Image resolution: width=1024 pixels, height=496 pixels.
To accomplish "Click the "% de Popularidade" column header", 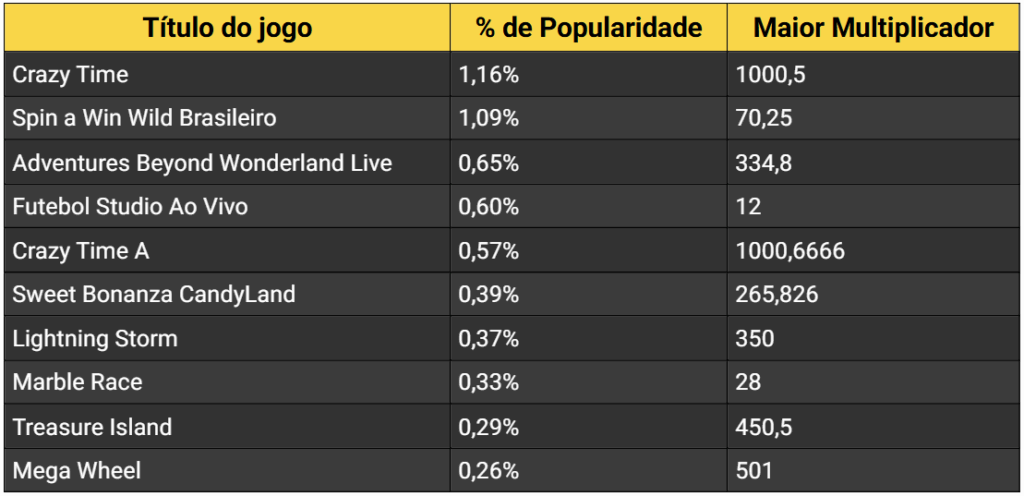I will 588,28.
